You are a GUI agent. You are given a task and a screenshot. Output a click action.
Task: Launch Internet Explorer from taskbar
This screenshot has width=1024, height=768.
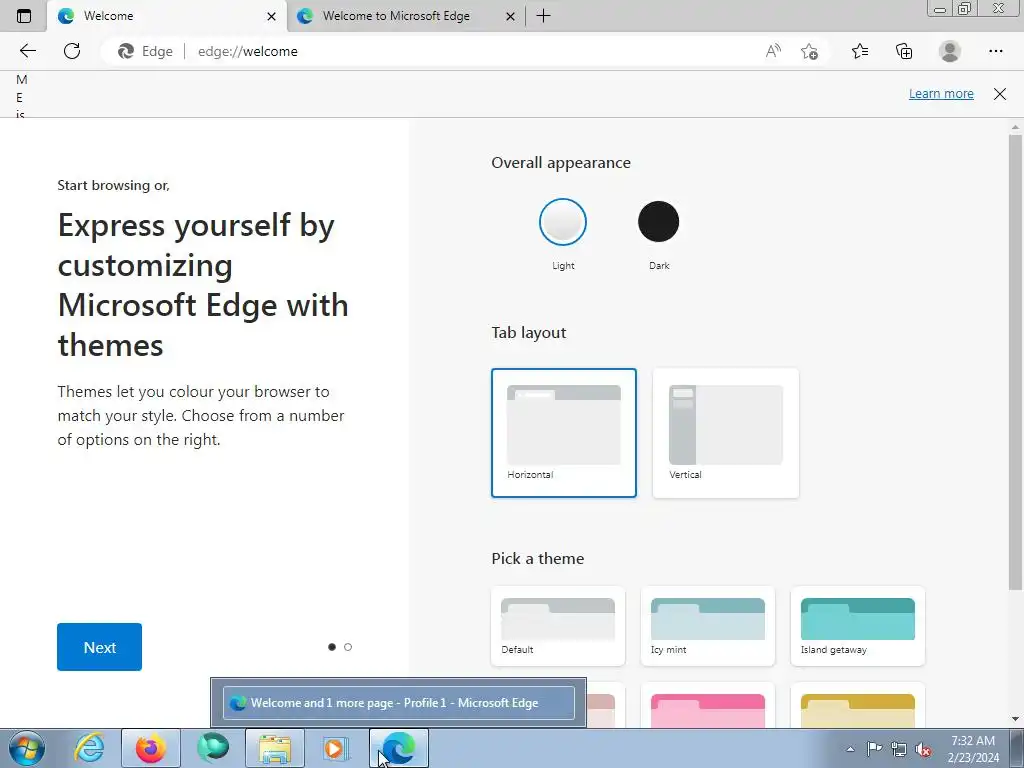89,748
